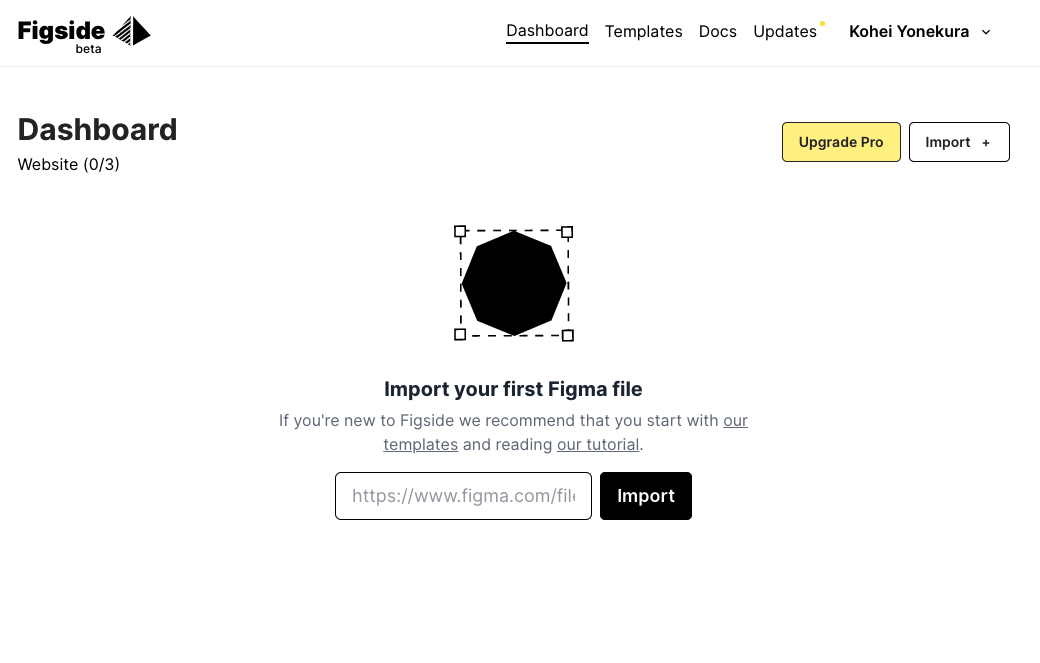Click the octagon illustration above the import heading

[513, 283]
